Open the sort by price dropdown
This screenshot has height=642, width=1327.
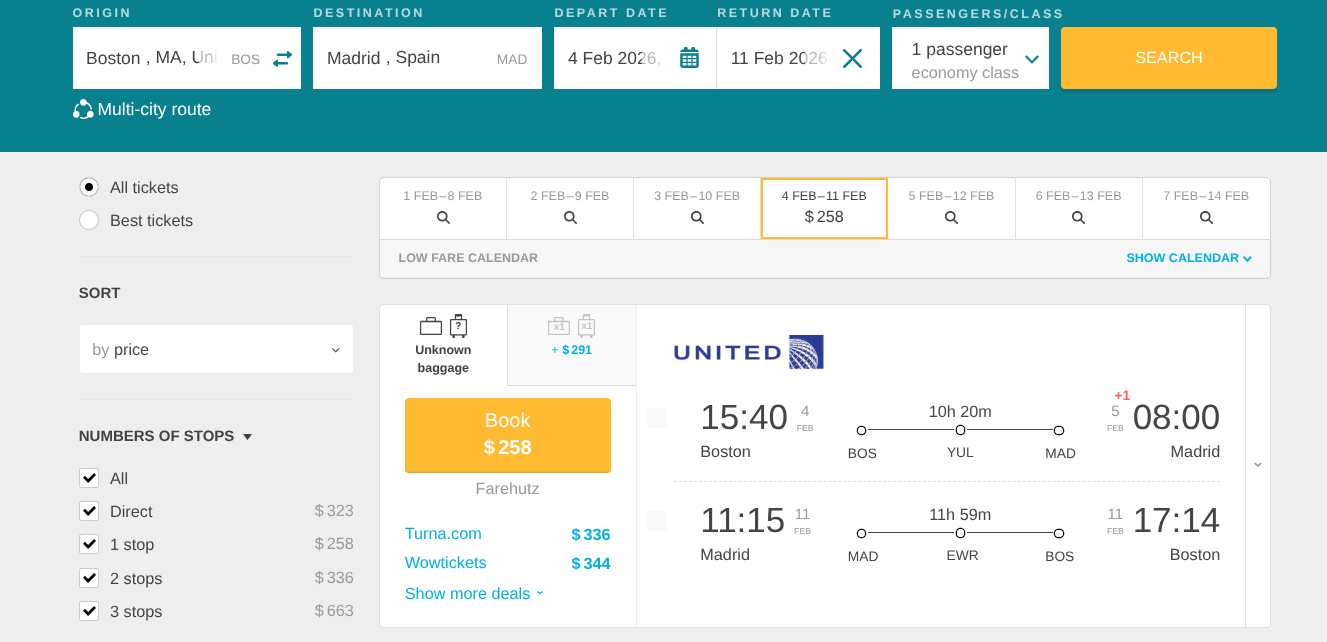click(x=216, y=350)
